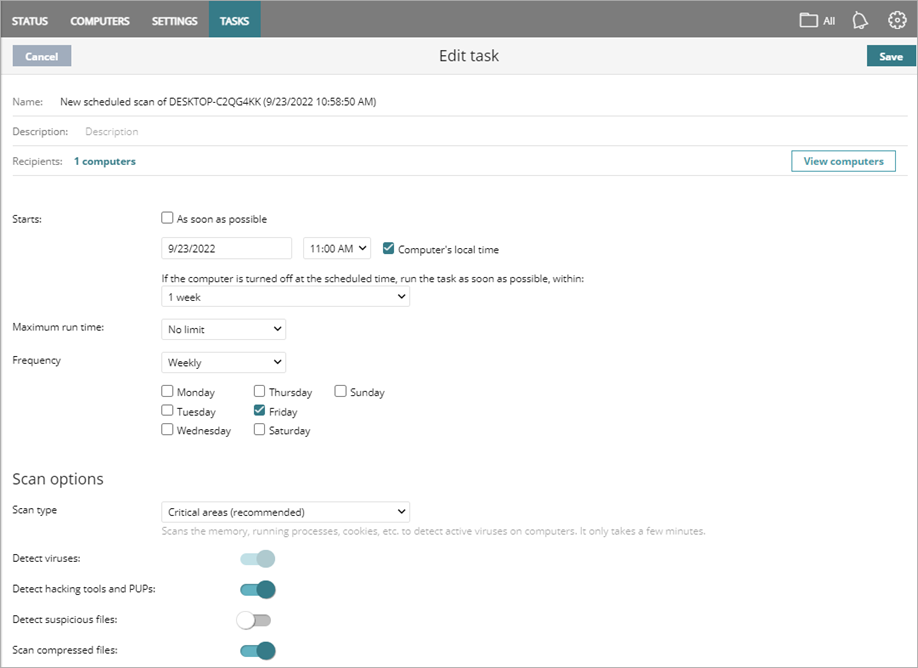Disable the "Detect viruses" toggle
Image resolution: width=918 pixels, height=668 pixels.
click(x=256, y=559)
